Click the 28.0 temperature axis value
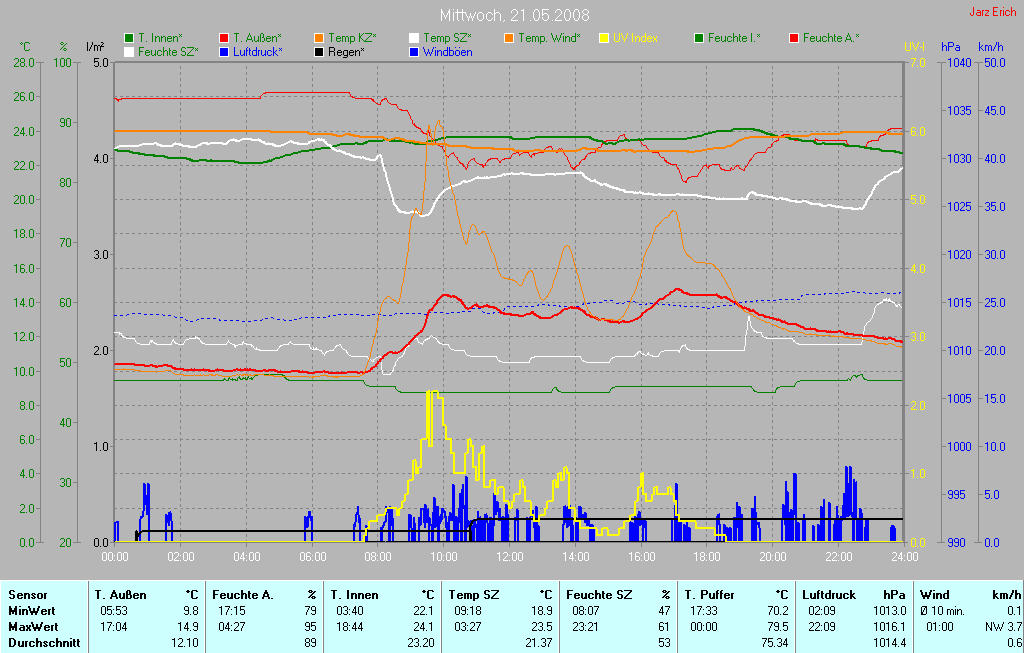Screen dimensions: 1024x653 pos(24,63)
